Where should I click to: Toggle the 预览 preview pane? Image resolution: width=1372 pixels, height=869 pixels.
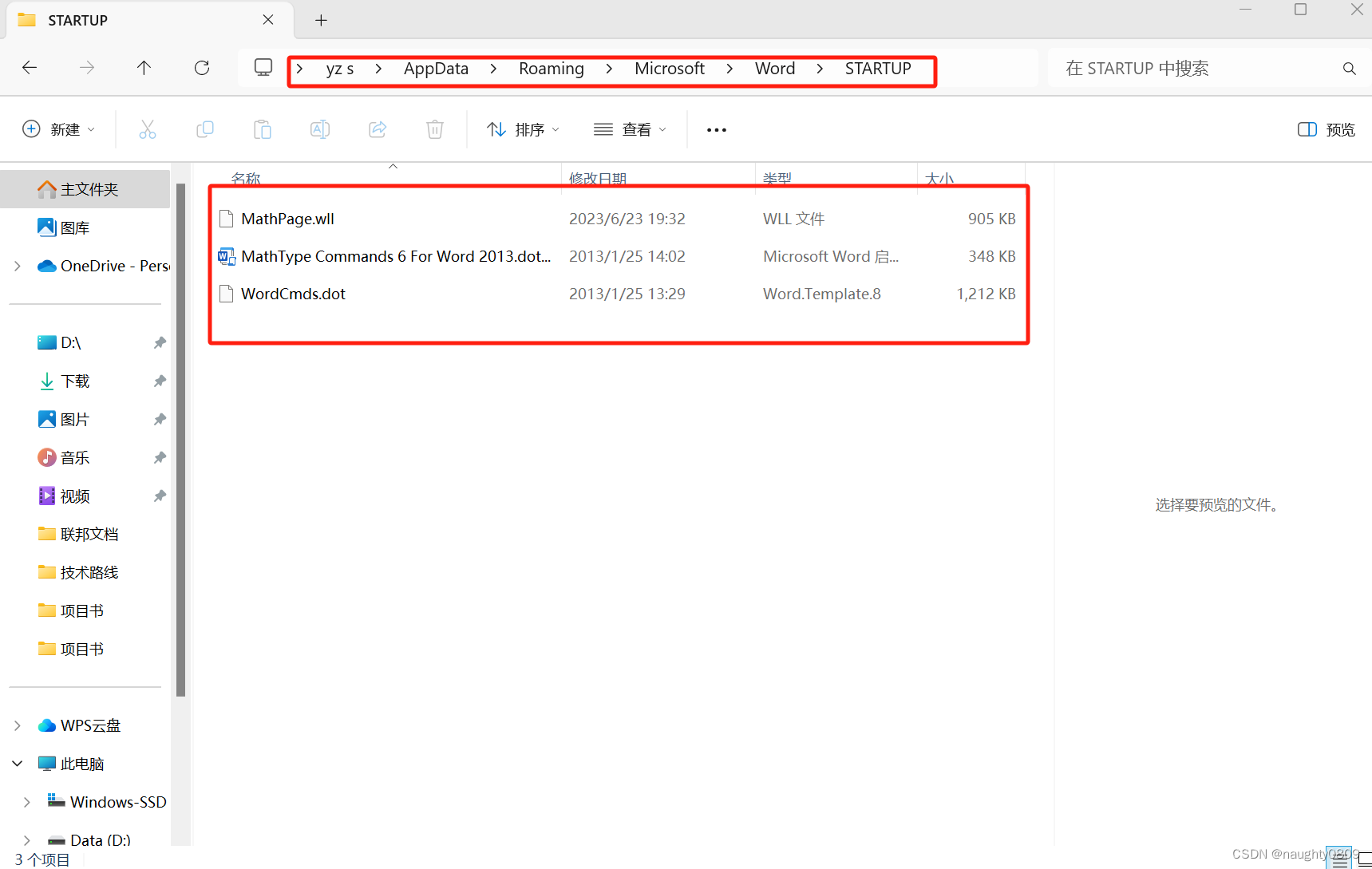coord(1327,129)
